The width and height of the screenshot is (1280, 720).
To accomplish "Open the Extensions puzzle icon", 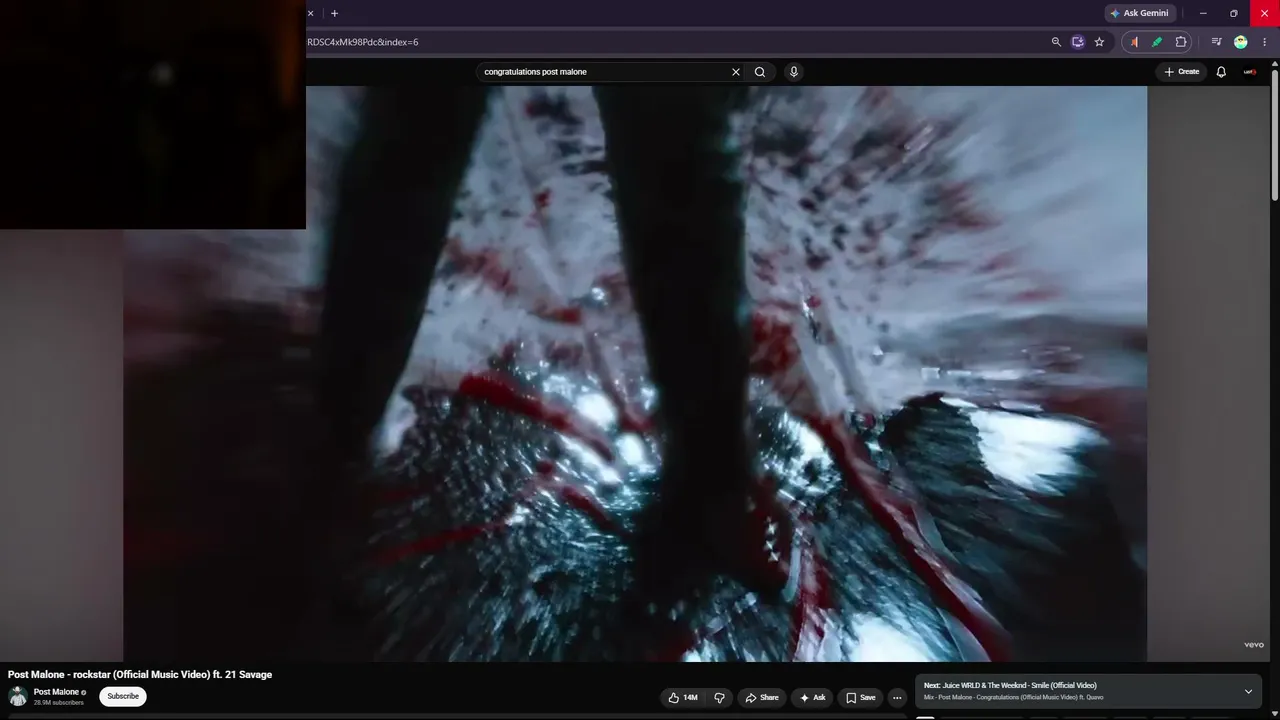I will pos(1181,42).
